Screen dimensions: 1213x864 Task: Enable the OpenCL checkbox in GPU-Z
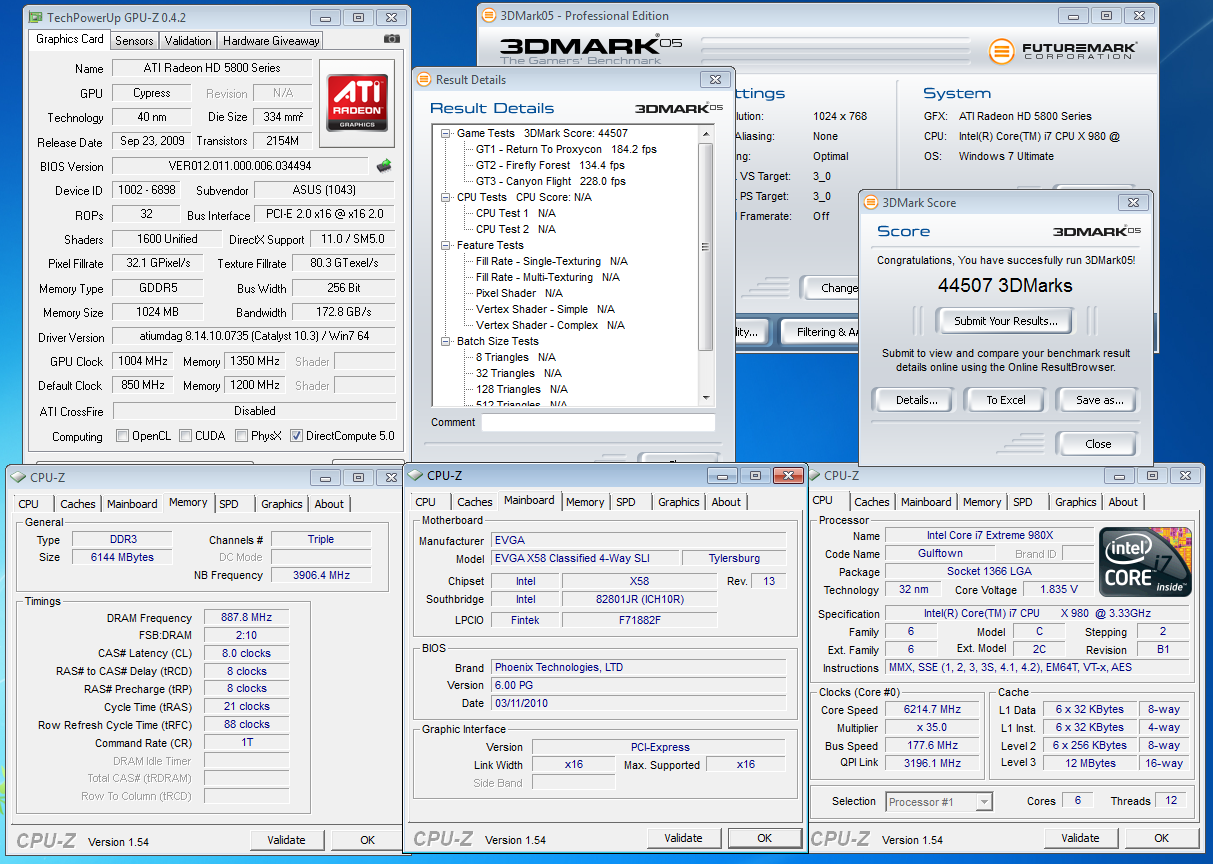click(x=122, y=436)
